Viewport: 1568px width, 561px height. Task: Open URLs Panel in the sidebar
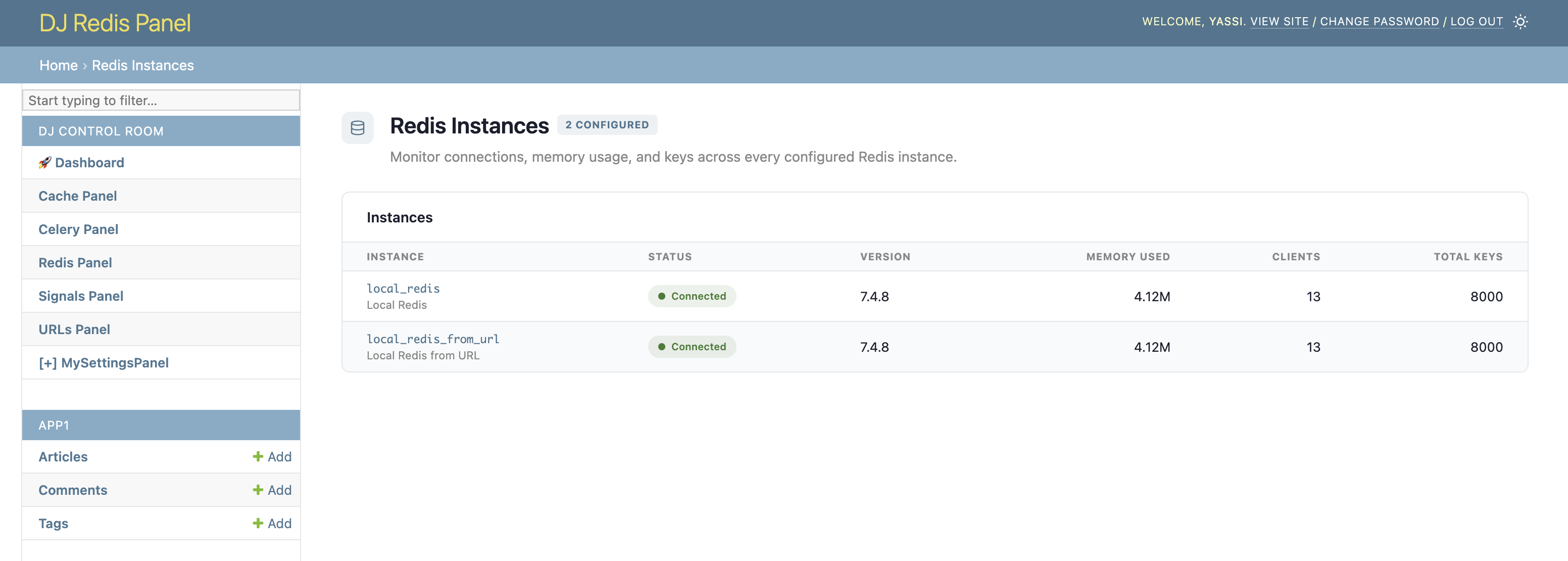click(x=74, y=330)
